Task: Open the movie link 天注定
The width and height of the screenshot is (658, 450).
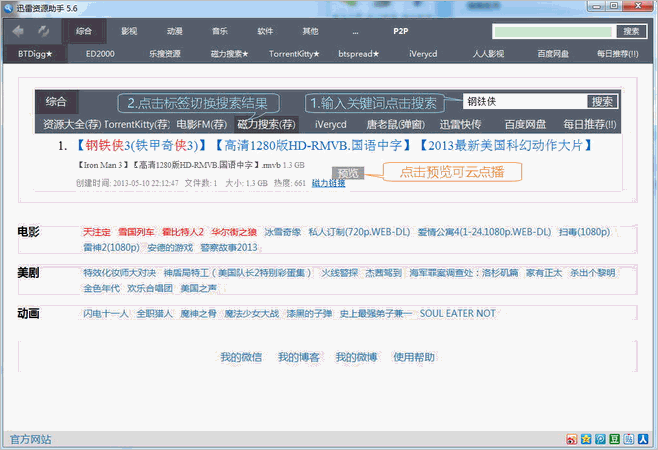Action: (x=97, y=232)
